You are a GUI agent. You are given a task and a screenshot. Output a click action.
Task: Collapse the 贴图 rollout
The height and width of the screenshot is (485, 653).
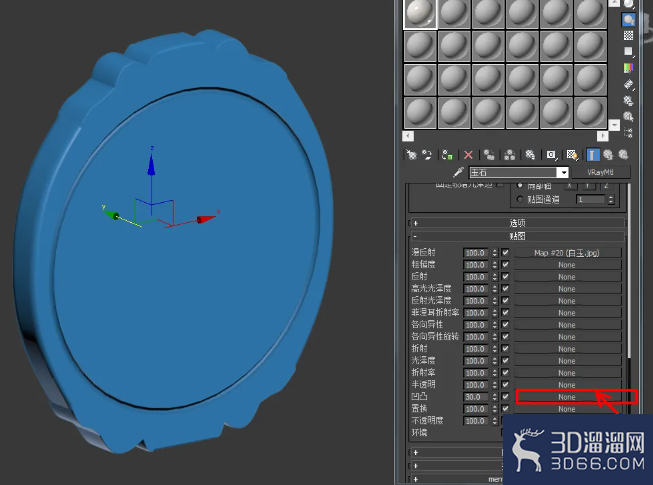pos(517,236)
